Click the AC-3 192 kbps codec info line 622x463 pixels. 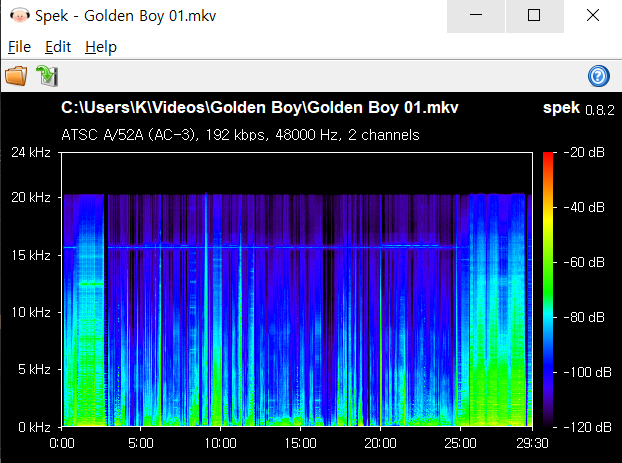click(x=240, y=135)
